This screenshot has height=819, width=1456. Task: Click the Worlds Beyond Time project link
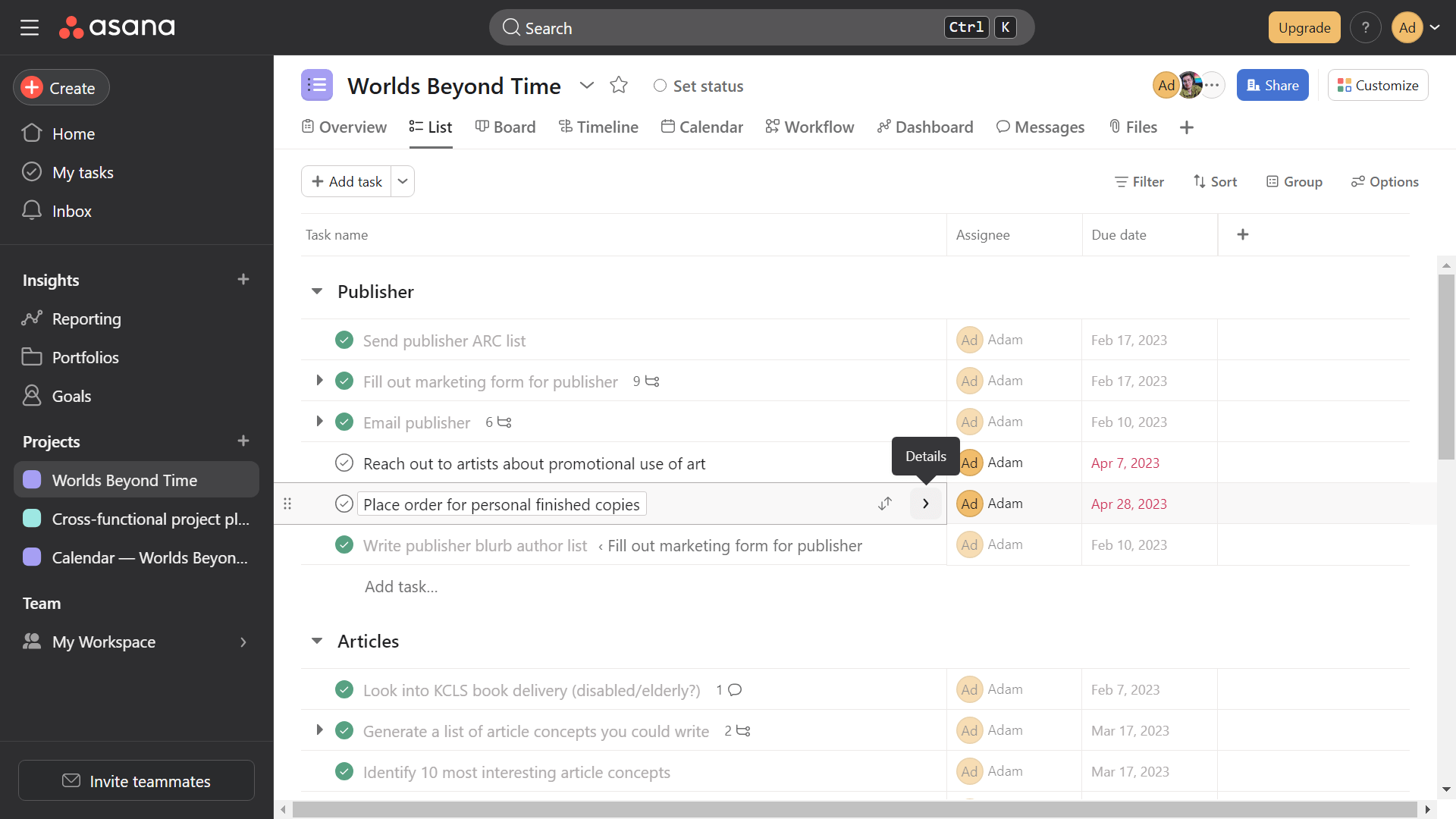coord(124,480)
